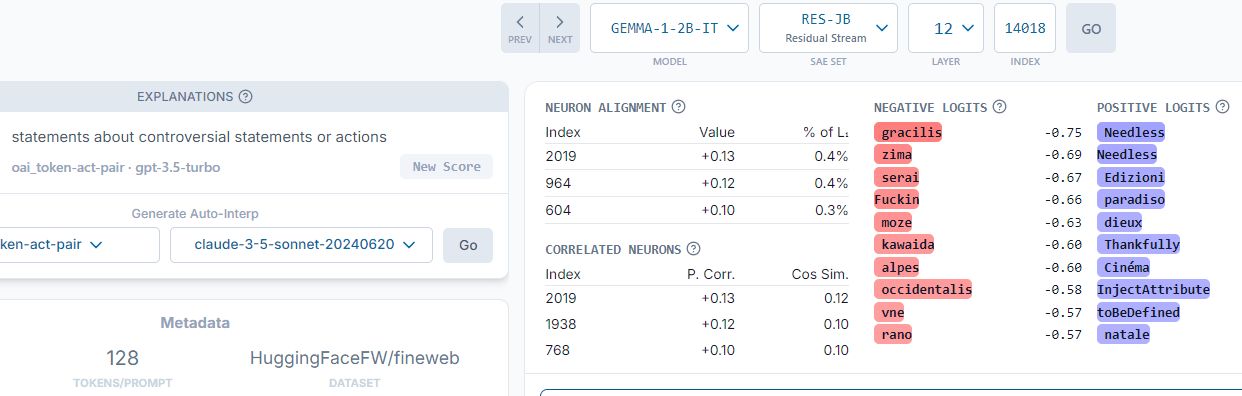Click the New Score button
The width and height of the screenshot is (1242, 396).
coord(446,167)
